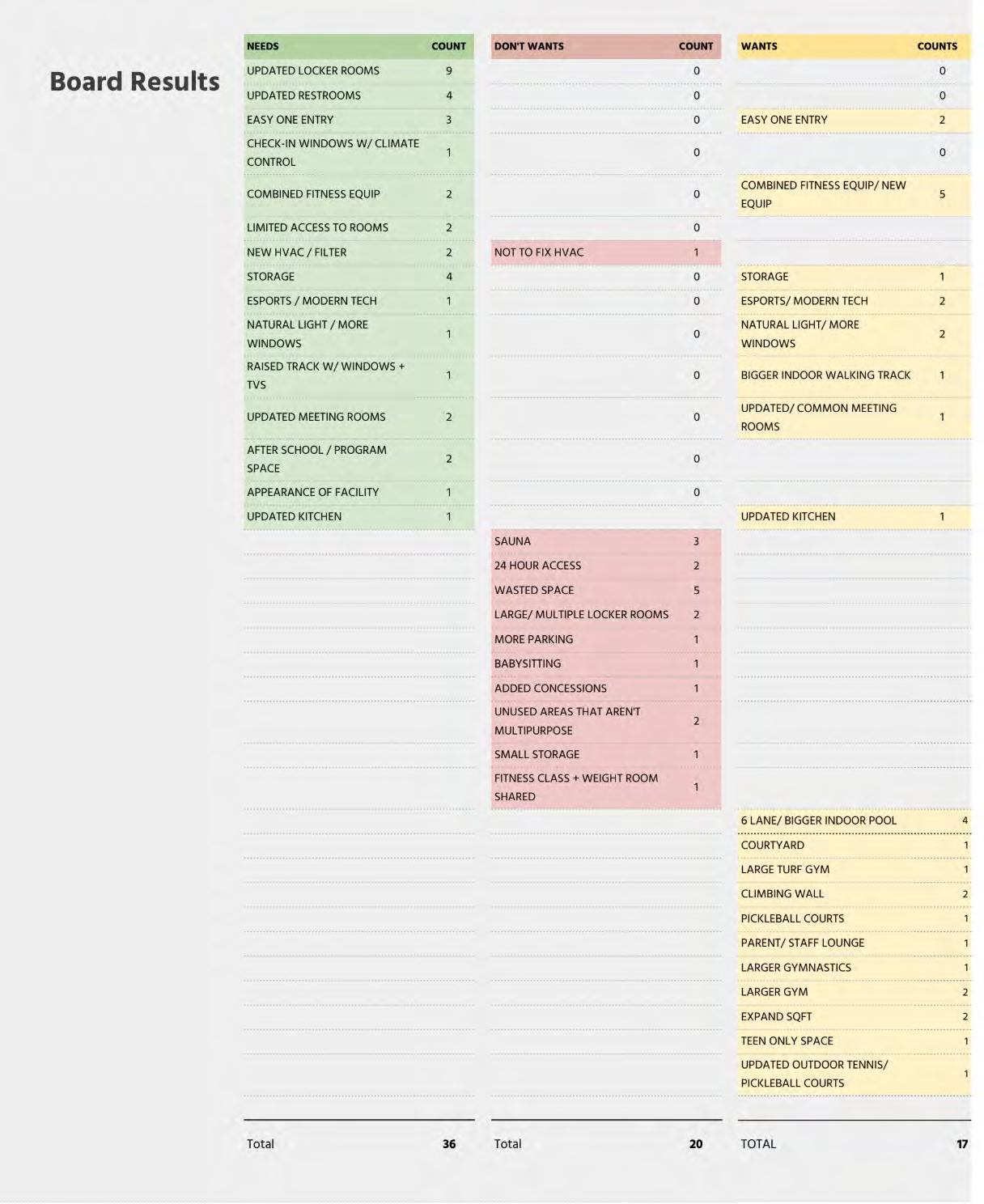Select CHECK-IN WINDOWS W/ CLIMATE CONTROL cell
984x1204 pixels.
pos(333,152)
